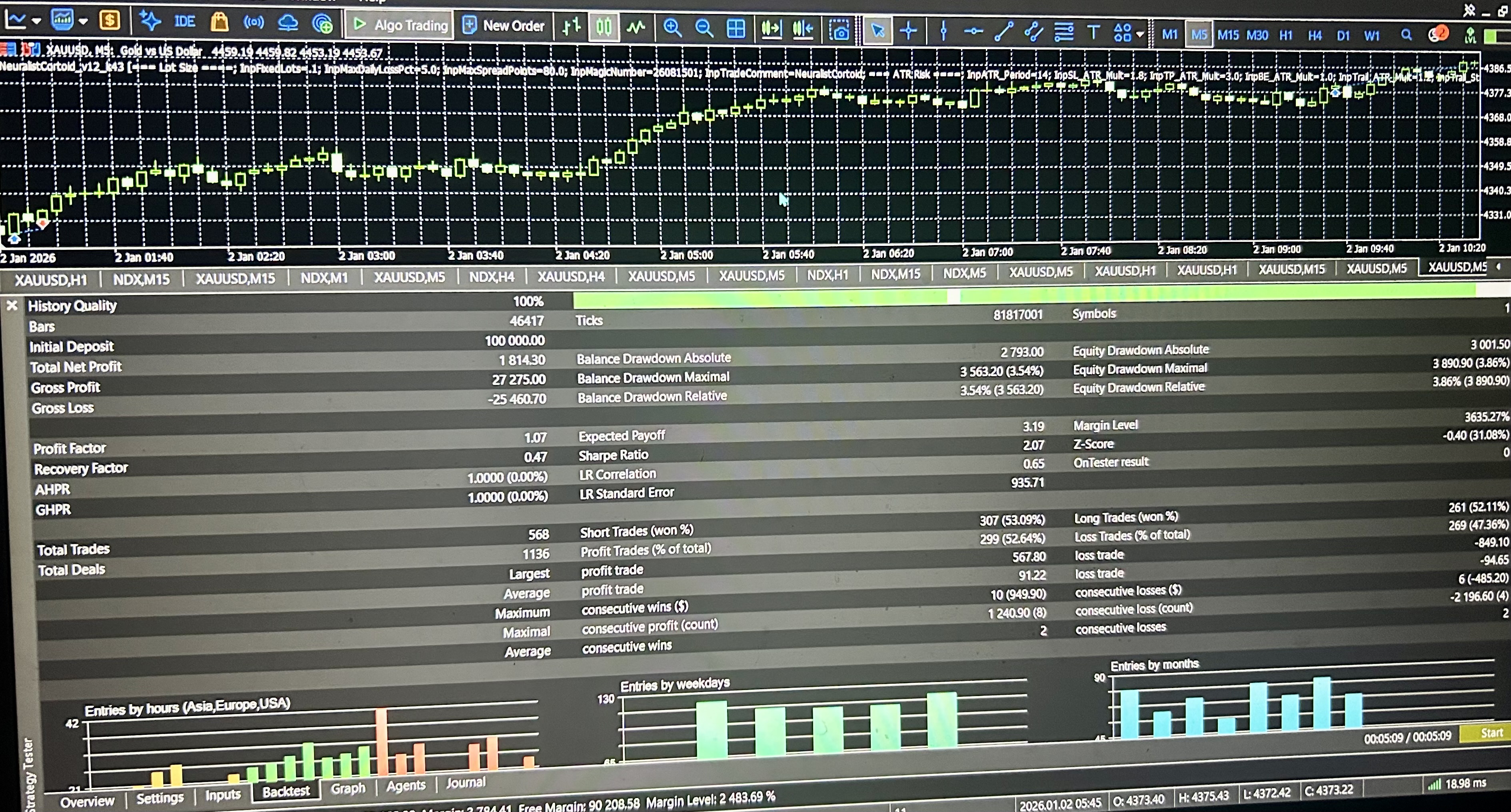
Task: Click the line chart type icon at toolbar start
Action: click(15, 20)
